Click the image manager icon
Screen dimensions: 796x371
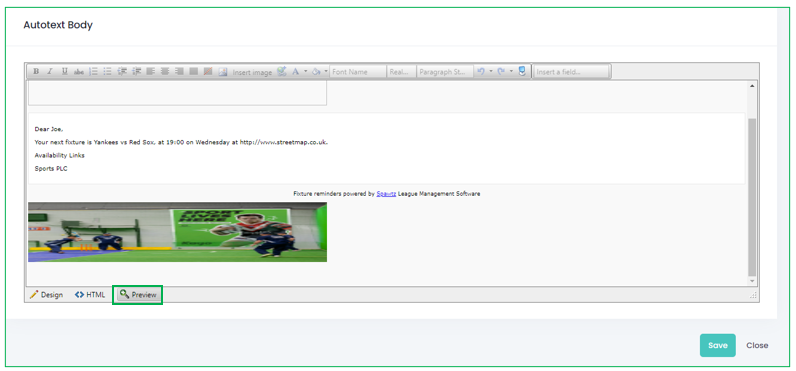[x=222, y=72]
